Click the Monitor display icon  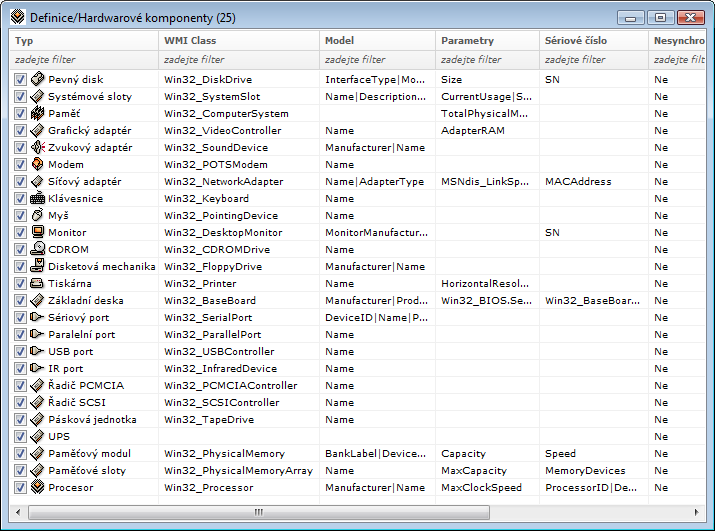pos(37,232)
